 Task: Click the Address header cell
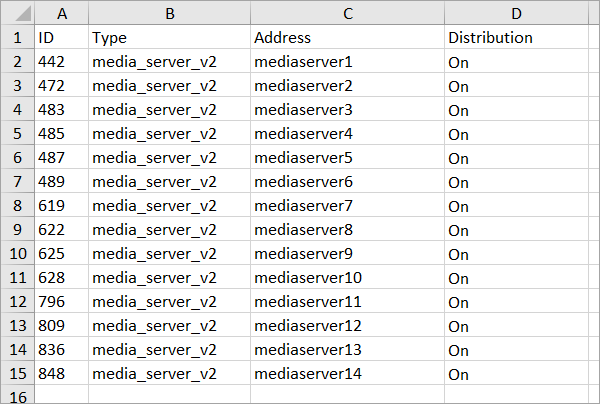[347, 38]
